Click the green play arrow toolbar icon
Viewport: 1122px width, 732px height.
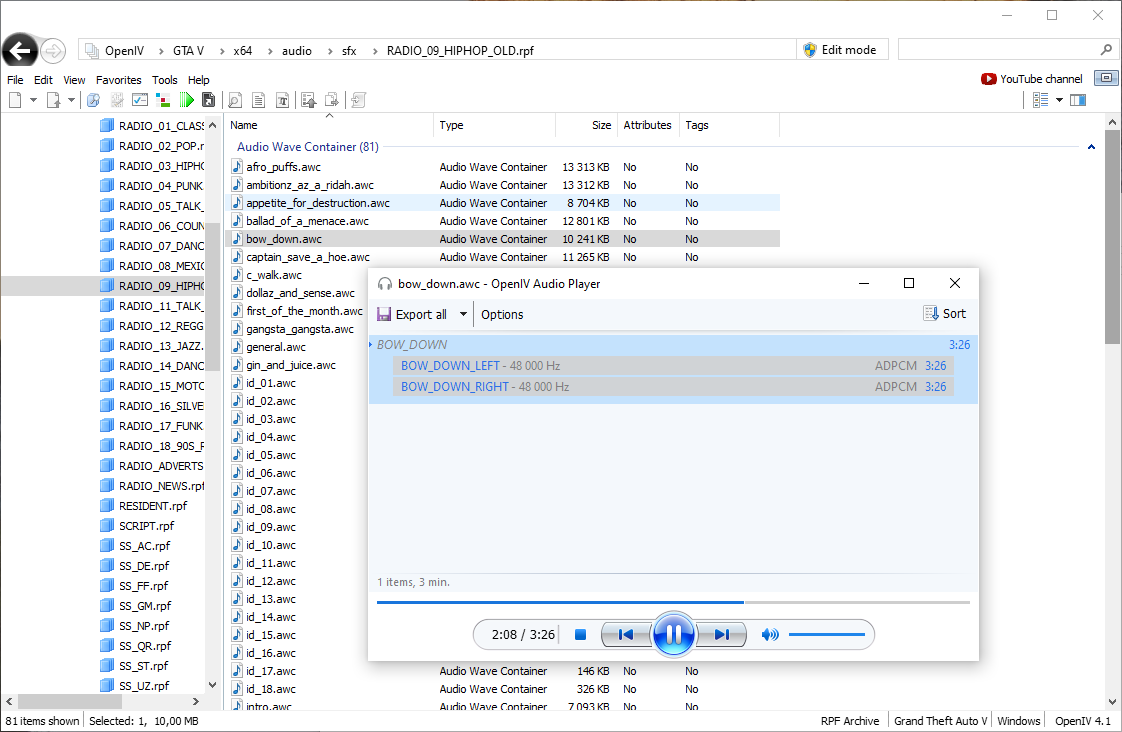click(x=186, y=100)
